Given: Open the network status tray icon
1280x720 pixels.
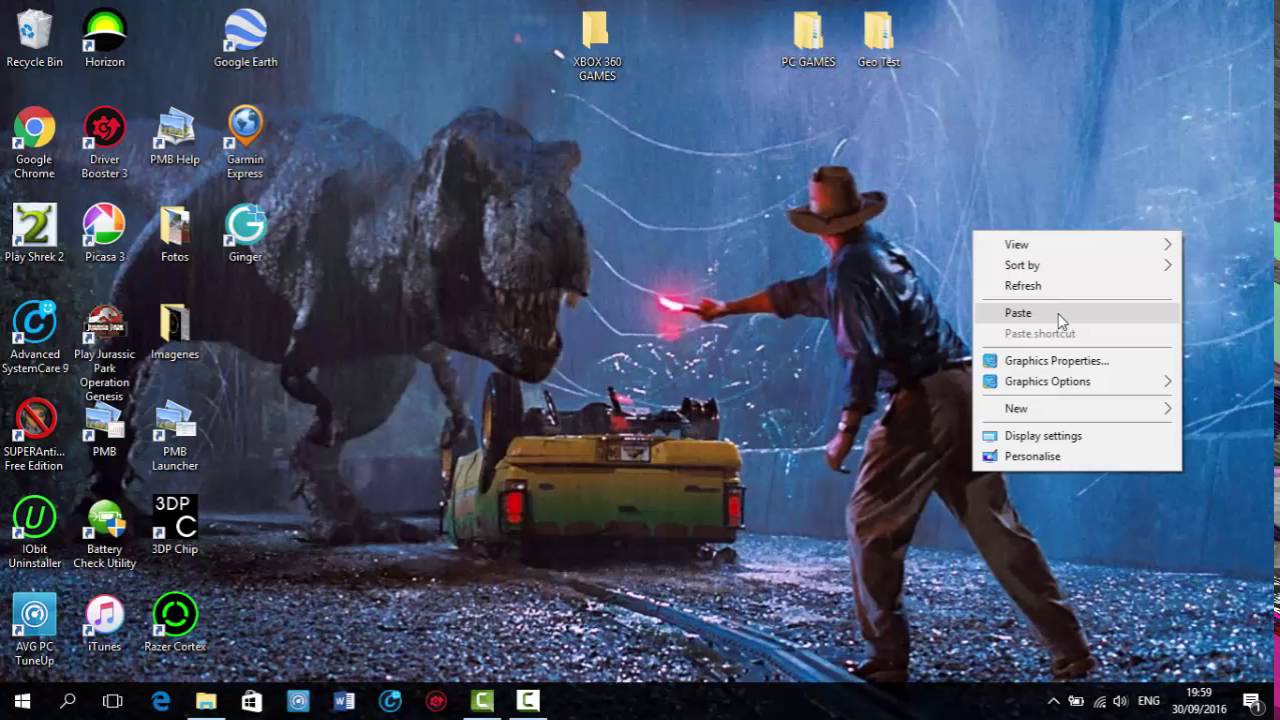Looking at the screenshot, I should click(1099, 701).
